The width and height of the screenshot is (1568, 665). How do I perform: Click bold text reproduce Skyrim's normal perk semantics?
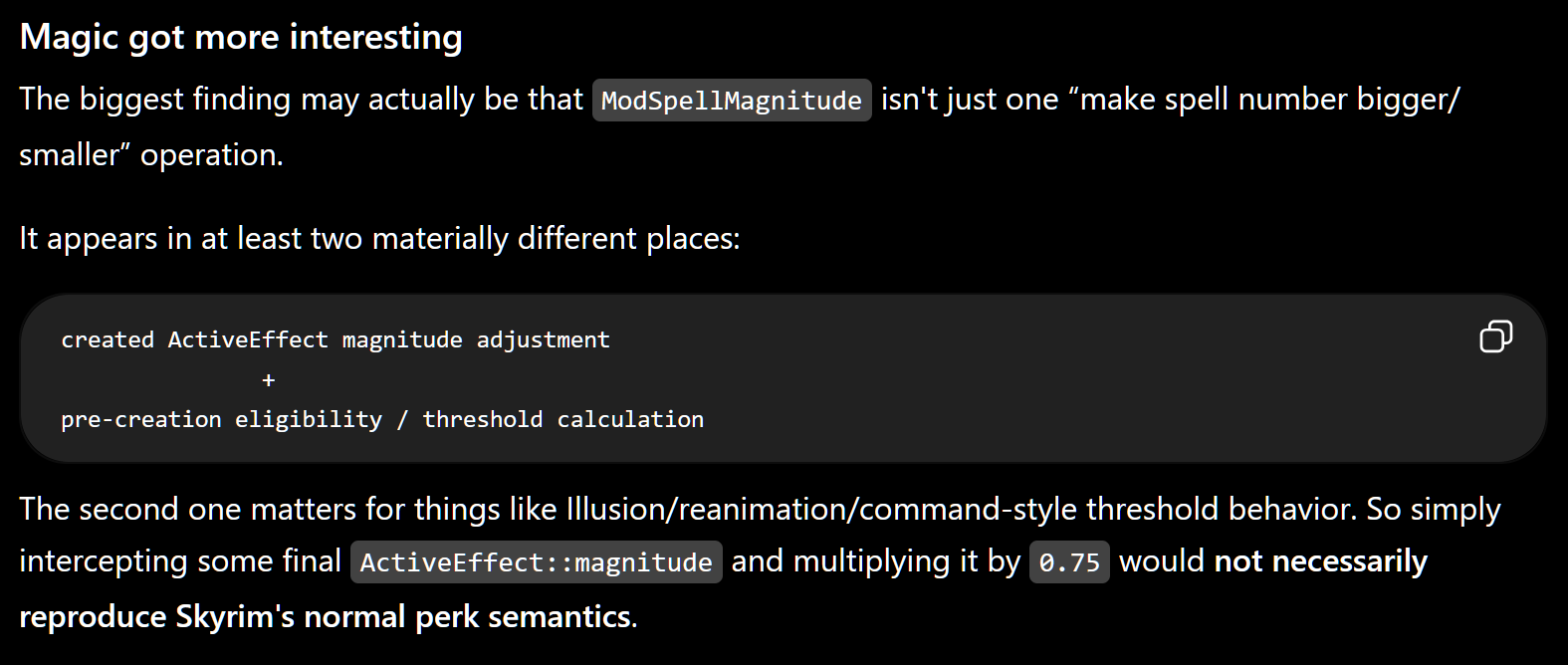[325, 616]
